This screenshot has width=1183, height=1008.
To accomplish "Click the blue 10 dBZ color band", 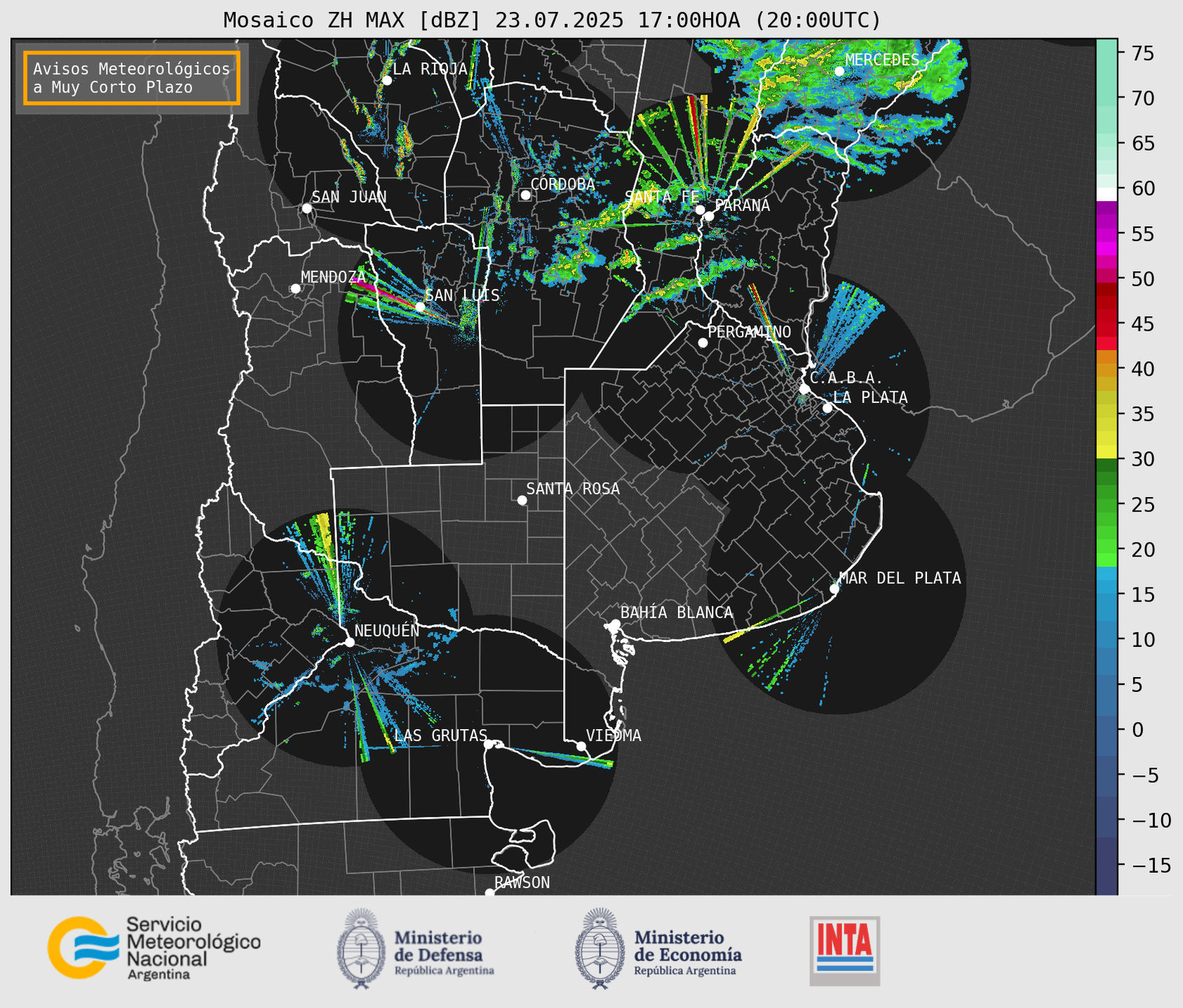I will pos(1107,639).
